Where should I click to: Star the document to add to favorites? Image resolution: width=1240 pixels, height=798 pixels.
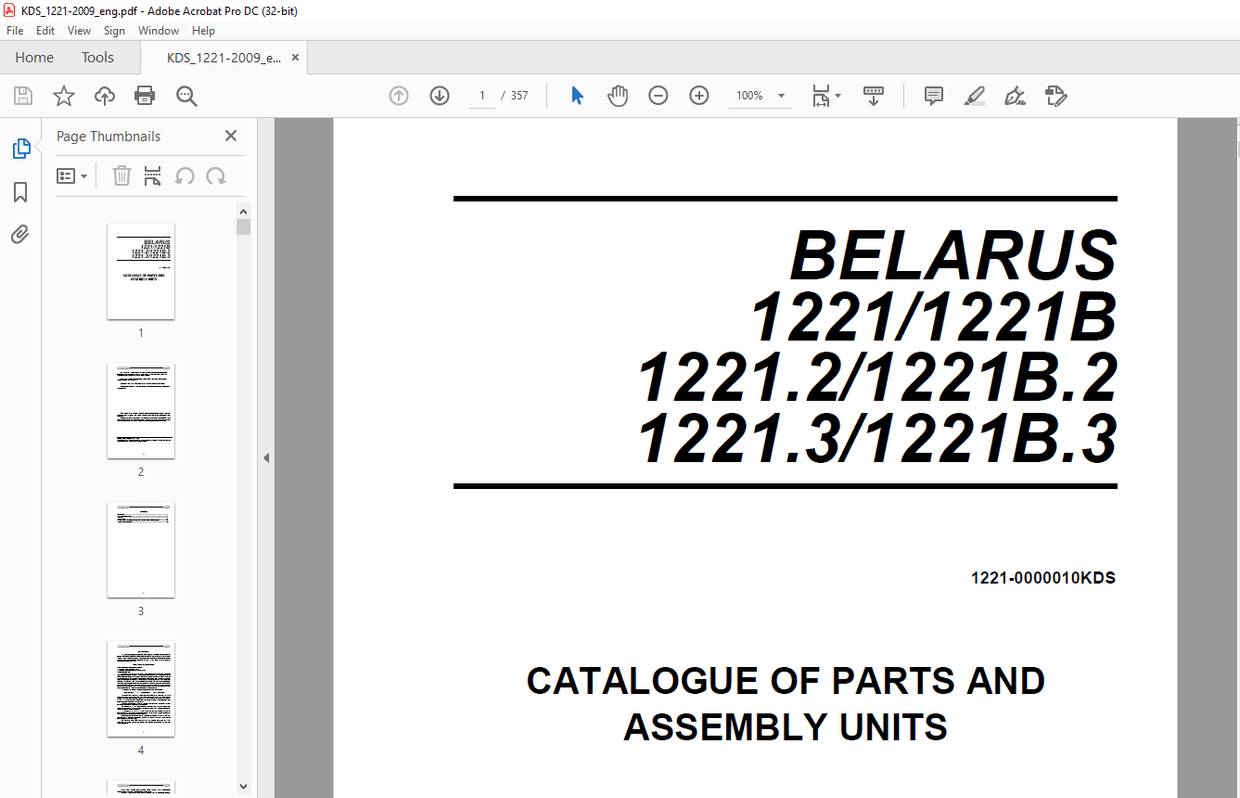point(63,95)
